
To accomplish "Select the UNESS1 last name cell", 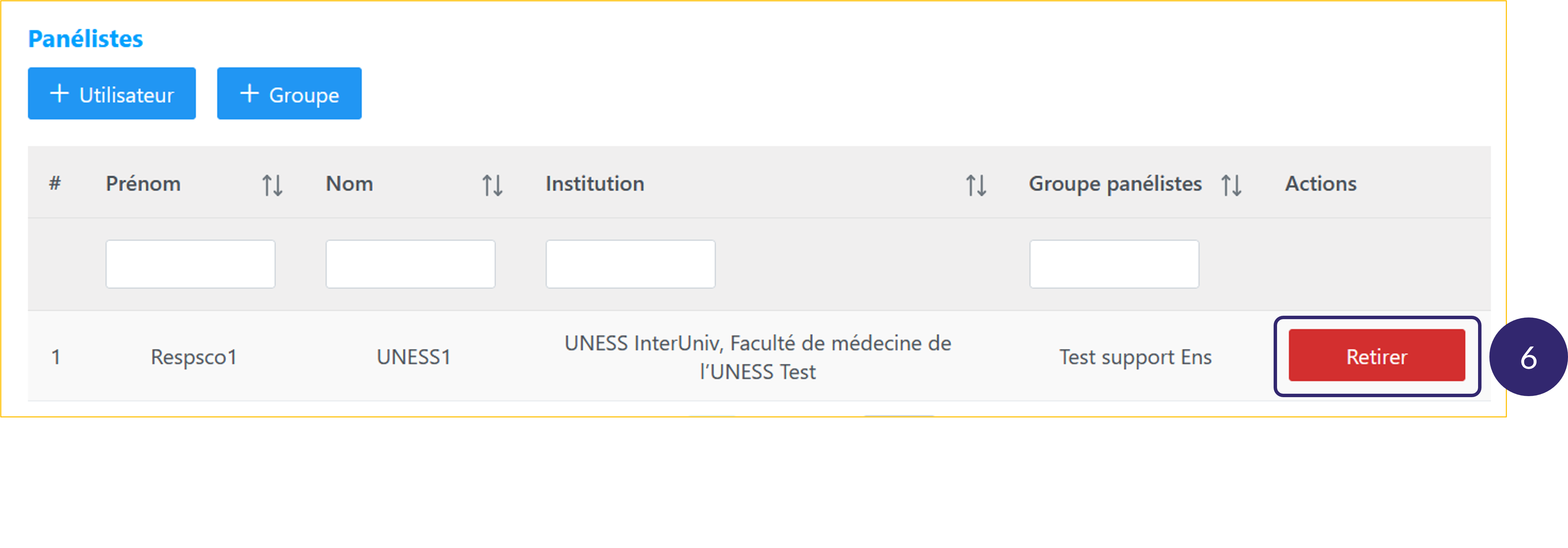I will pyautogui.click(x=413, y=357).
